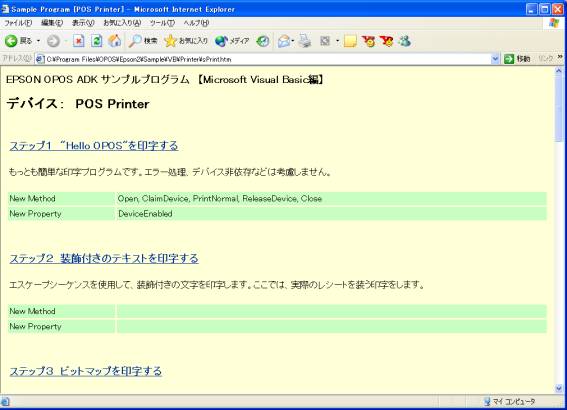Click the Print icon in toolbar

point(304,41)
